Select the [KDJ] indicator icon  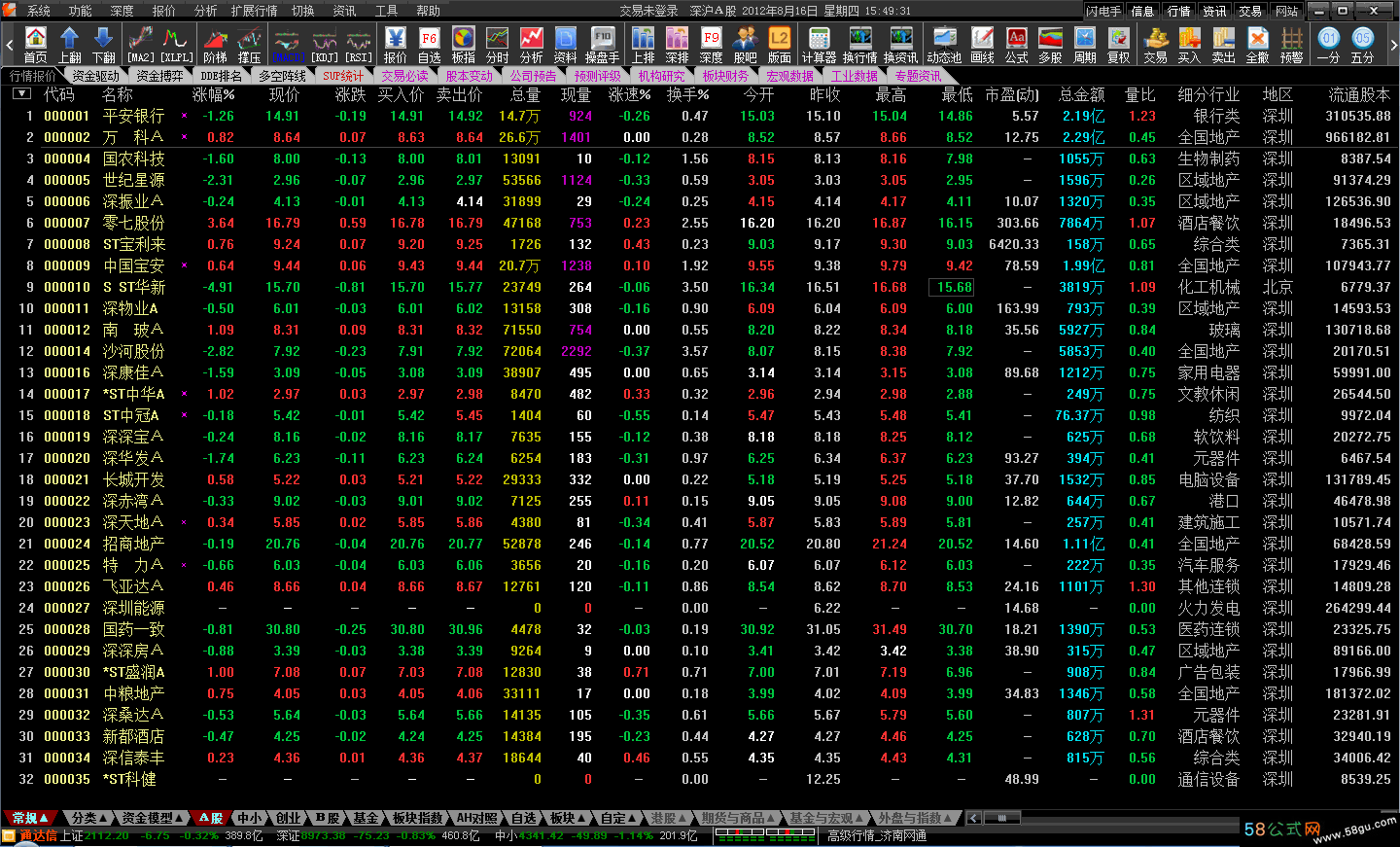tap(324, 45)
